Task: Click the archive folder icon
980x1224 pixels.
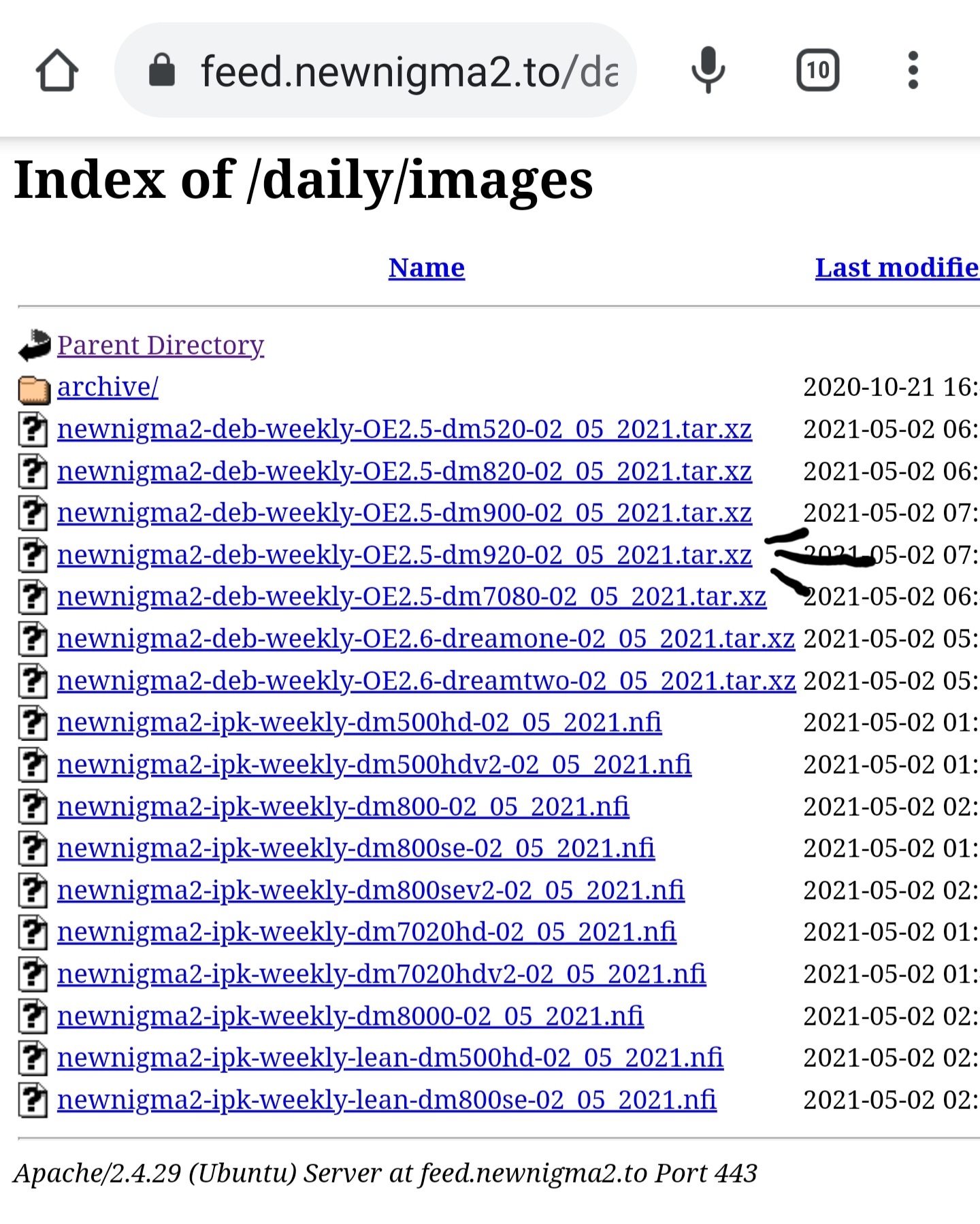Action: click(34, 388)
